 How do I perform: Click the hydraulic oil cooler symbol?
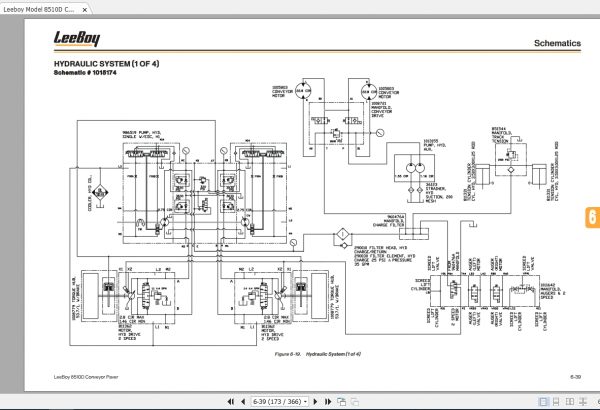click(x=100, y=193)
